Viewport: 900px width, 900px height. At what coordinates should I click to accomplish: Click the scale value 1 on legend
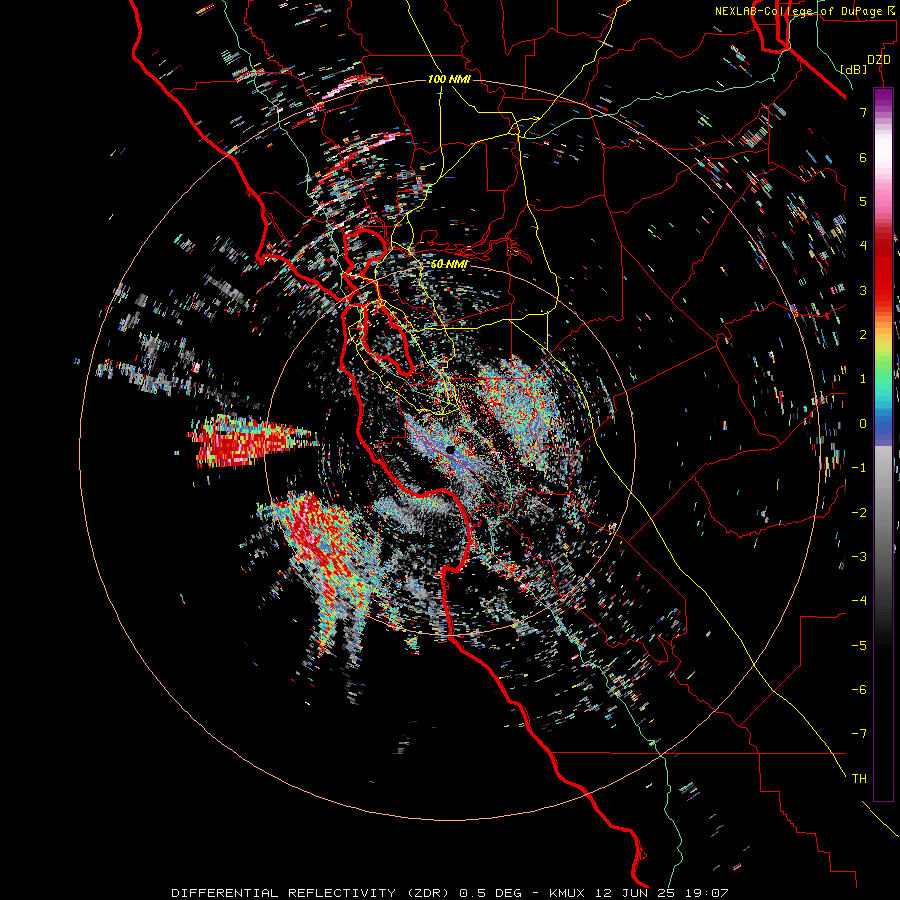point(863,379)
